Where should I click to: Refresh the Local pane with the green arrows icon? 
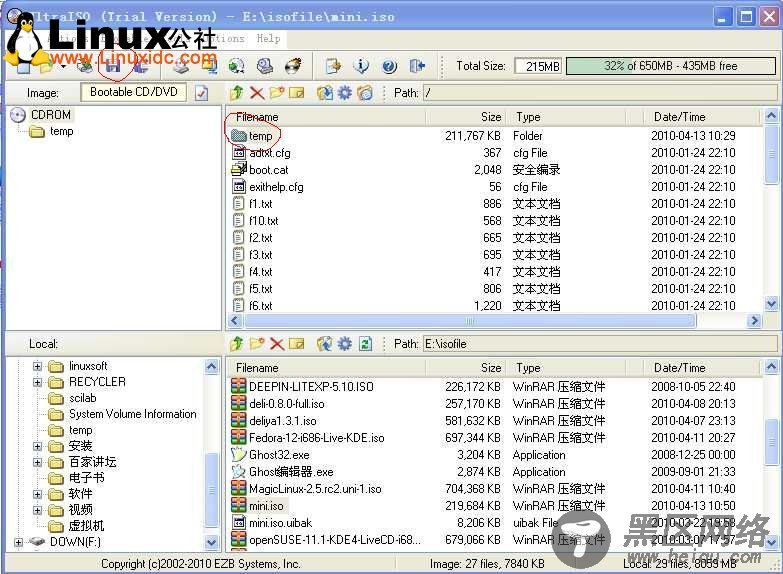tap(365, 344)
